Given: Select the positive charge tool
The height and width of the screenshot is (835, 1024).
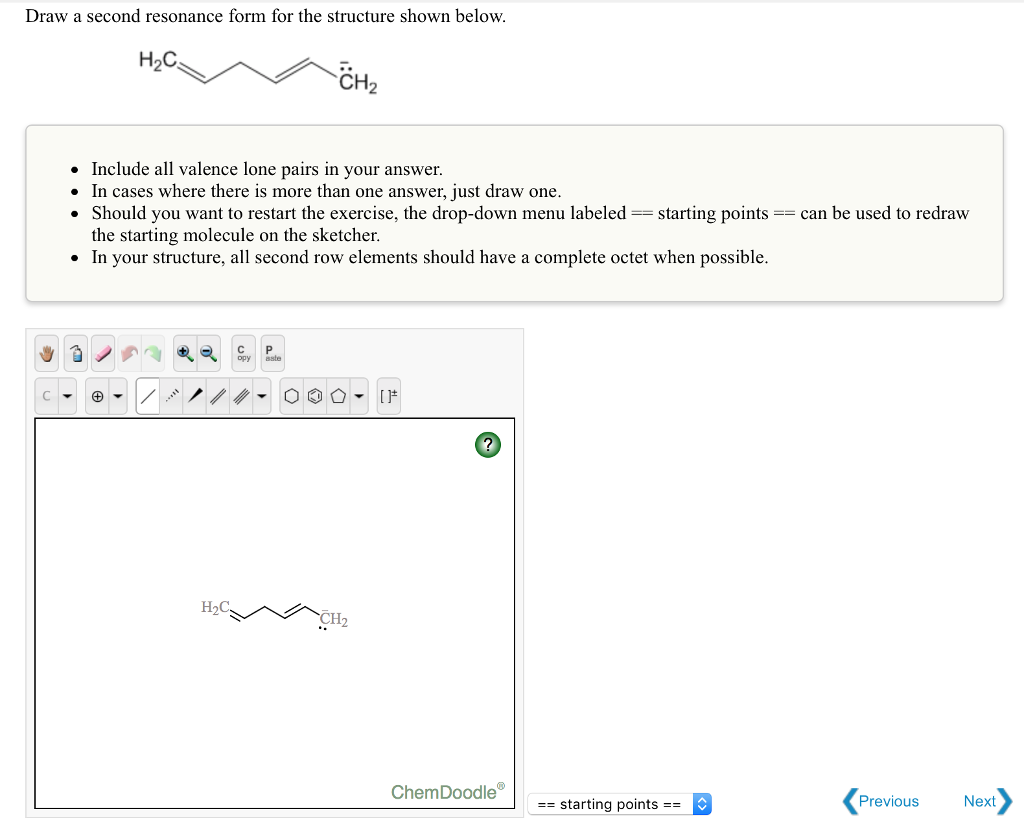Looking at the screenshot, I should click(97, 396).
